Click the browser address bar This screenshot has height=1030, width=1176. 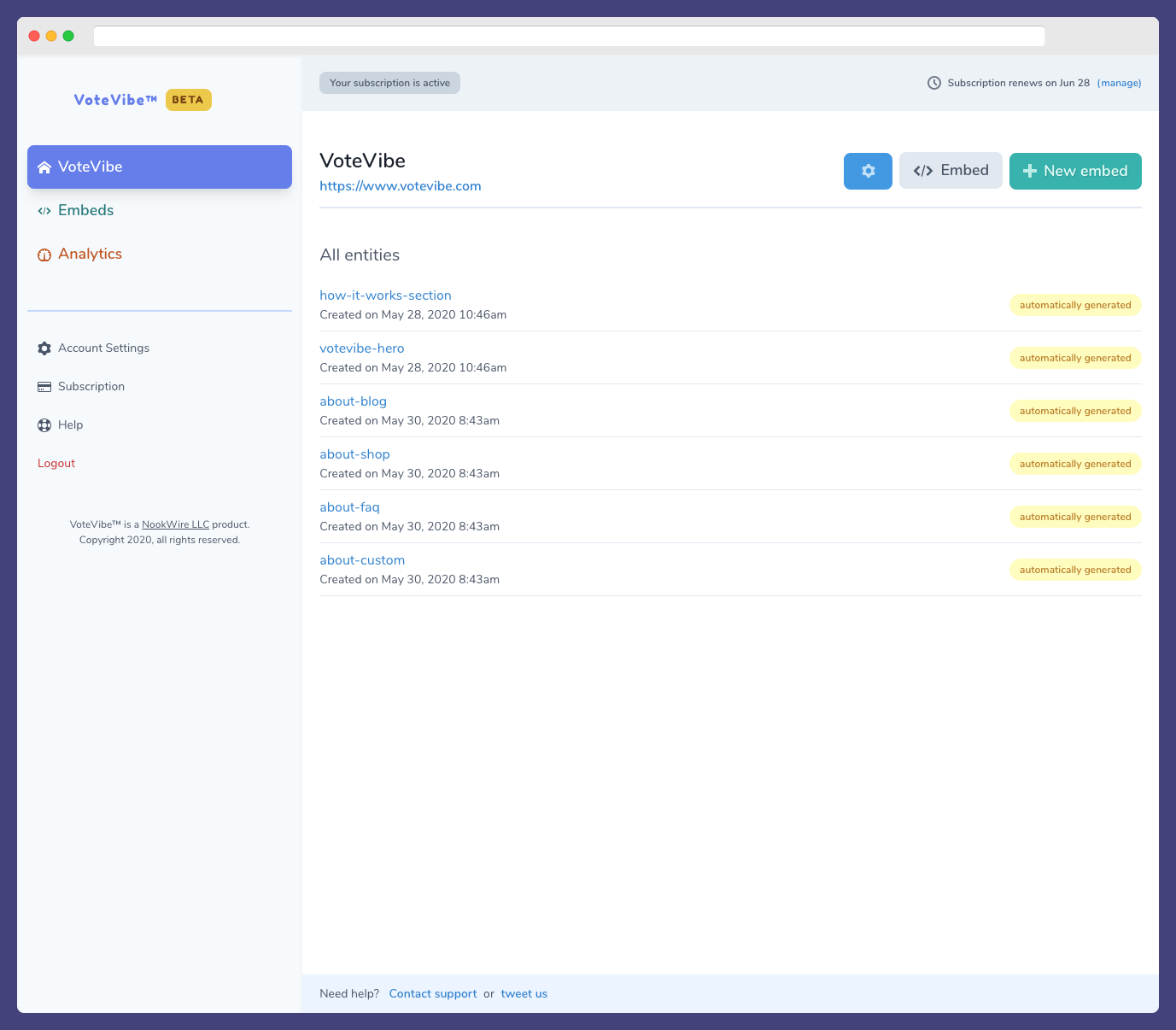[569, 36]
